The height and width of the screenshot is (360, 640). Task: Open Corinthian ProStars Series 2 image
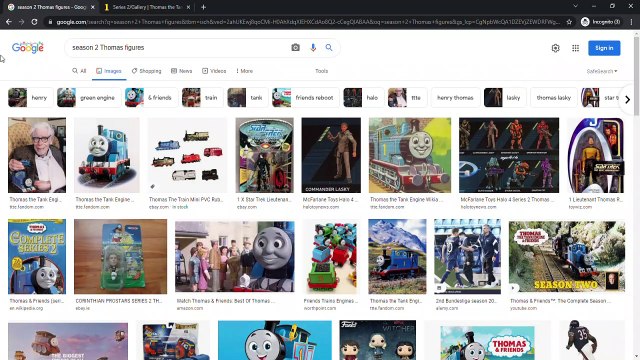[x=120, y=256]
